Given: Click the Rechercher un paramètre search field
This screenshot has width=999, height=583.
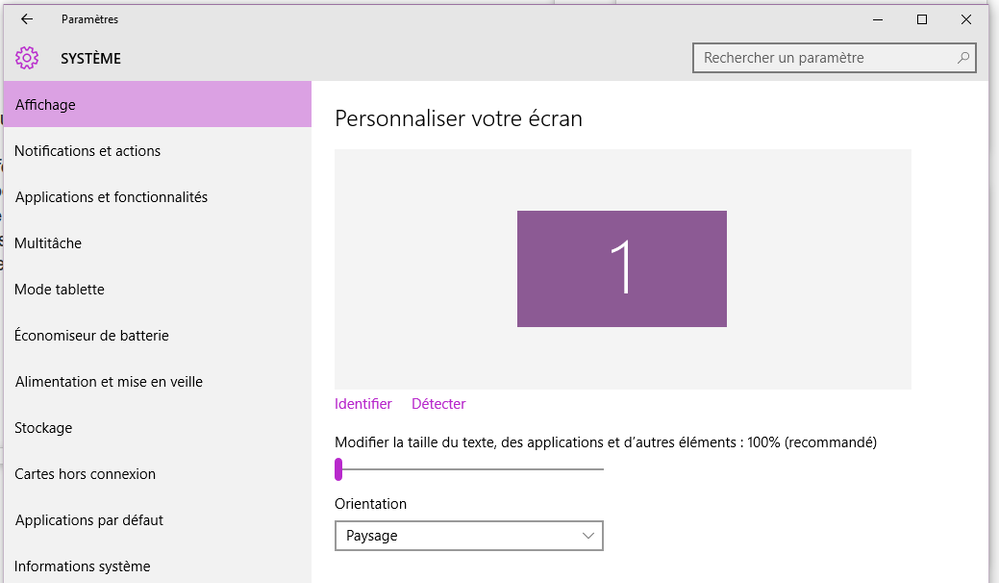Looking at the screenshot, I should pos(825,58).
